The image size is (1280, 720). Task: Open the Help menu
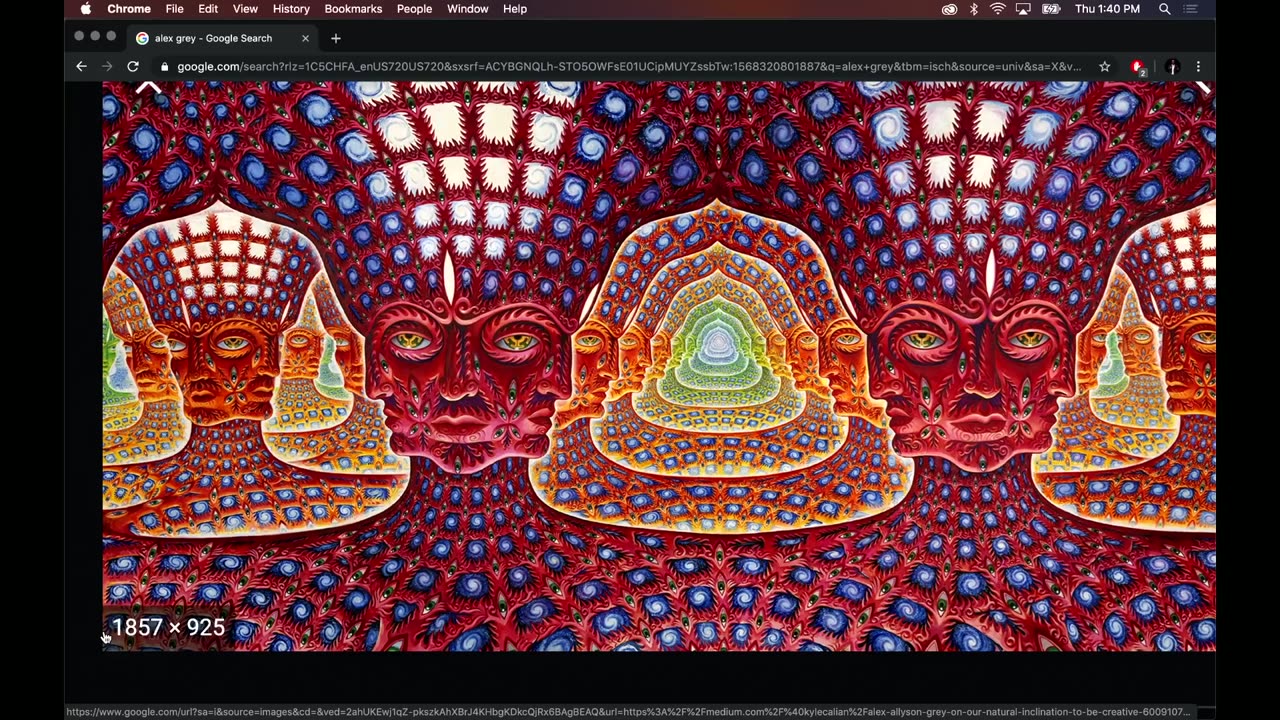(x=515, y=9)
